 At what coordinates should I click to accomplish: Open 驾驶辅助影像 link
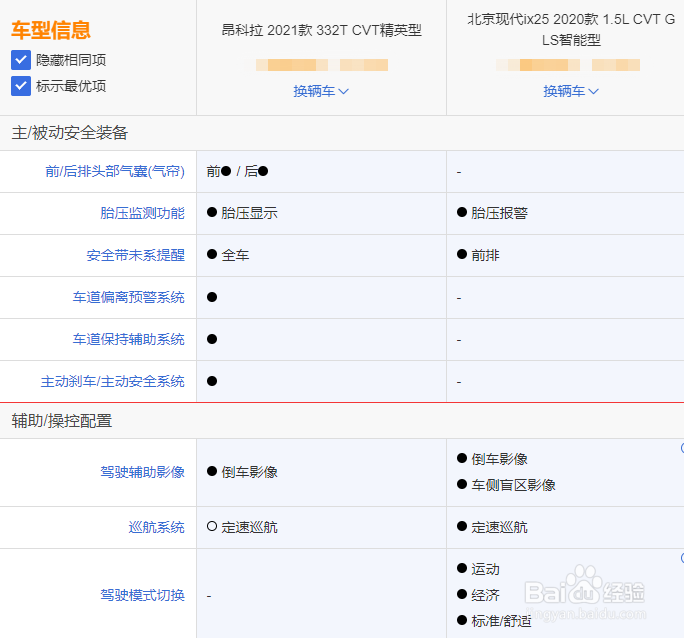[143, 472]
